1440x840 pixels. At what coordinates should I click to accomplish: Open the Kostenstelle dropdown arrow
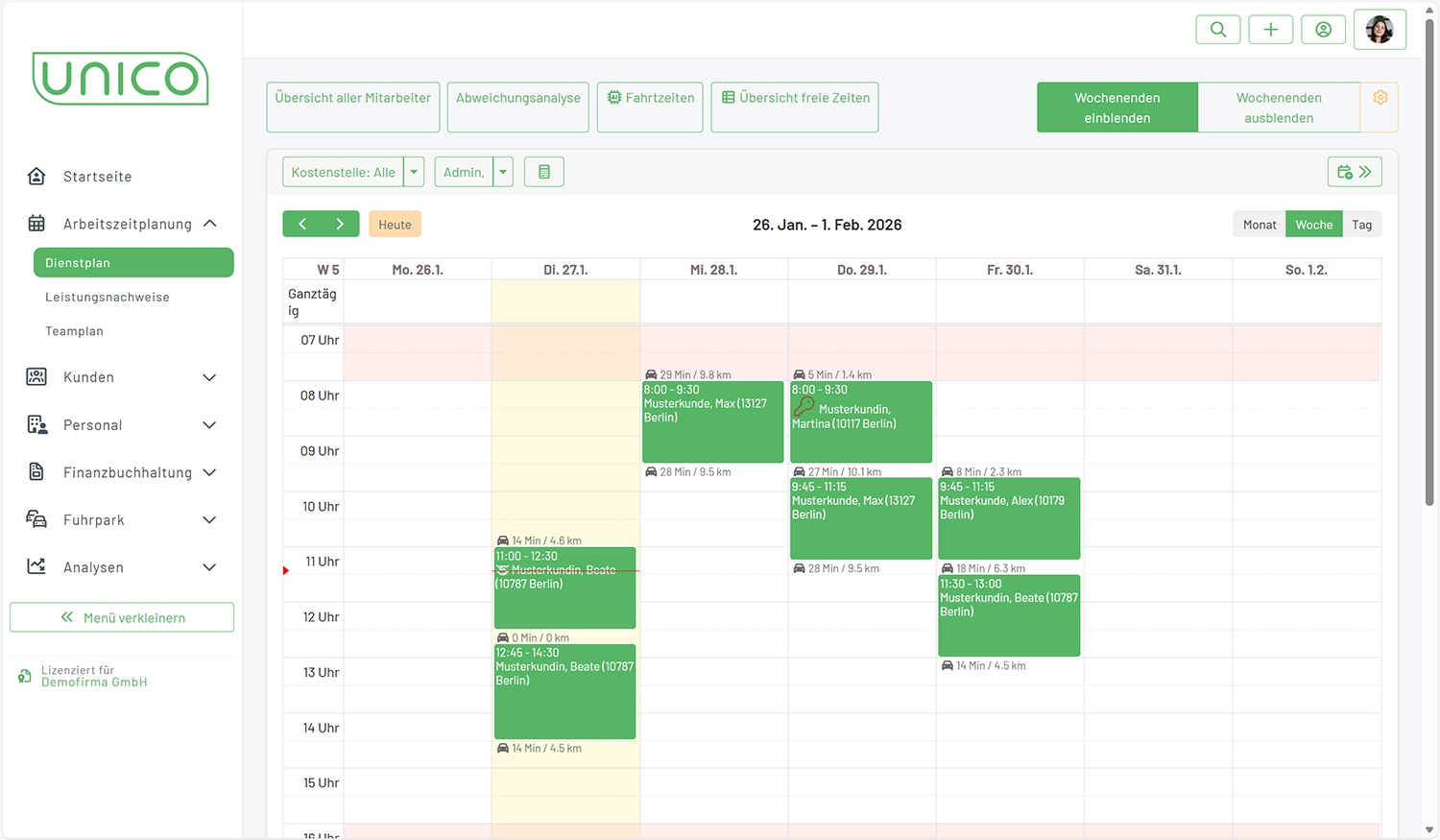[414, 172]
